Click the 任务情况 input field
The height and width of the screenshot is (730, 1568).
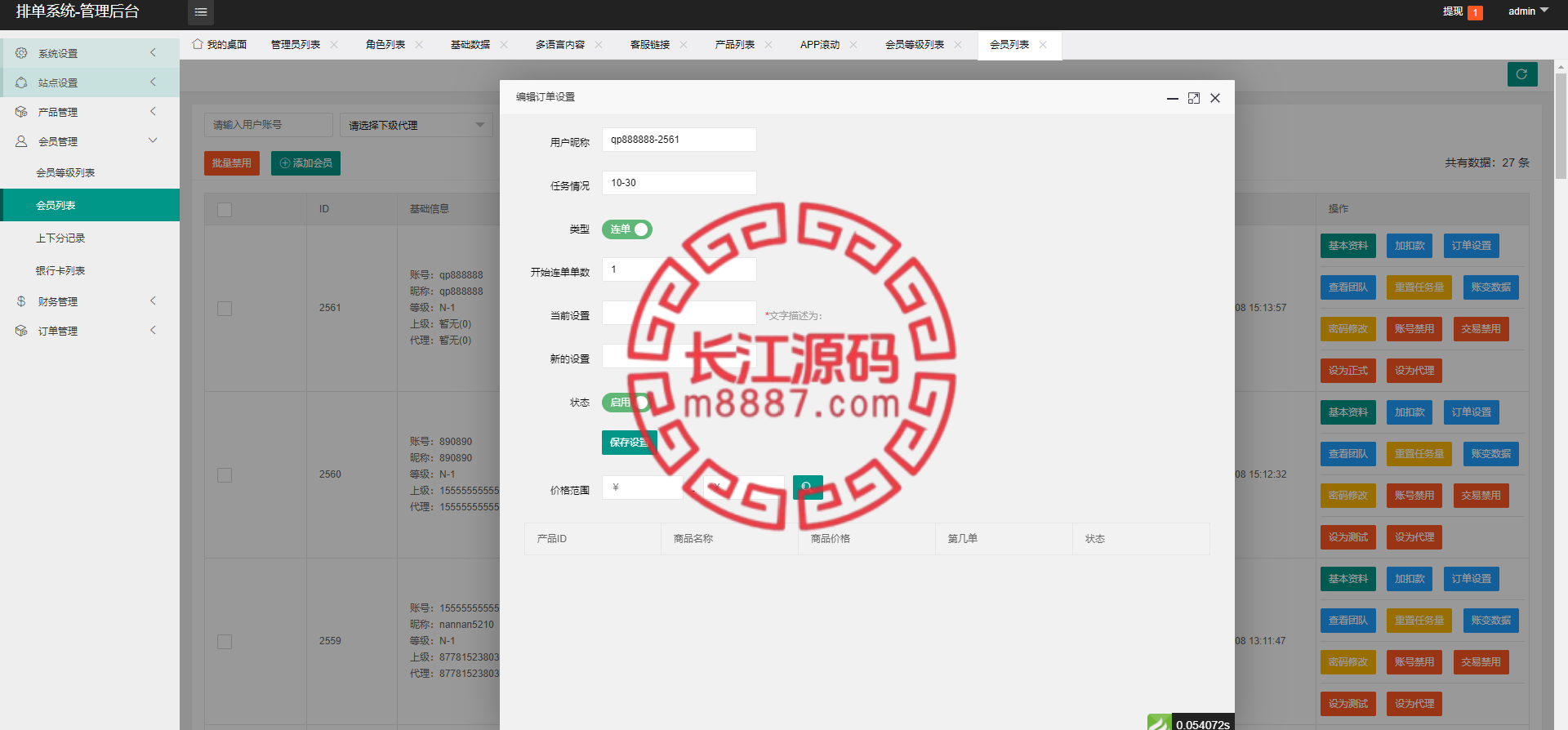click(679, 183)
